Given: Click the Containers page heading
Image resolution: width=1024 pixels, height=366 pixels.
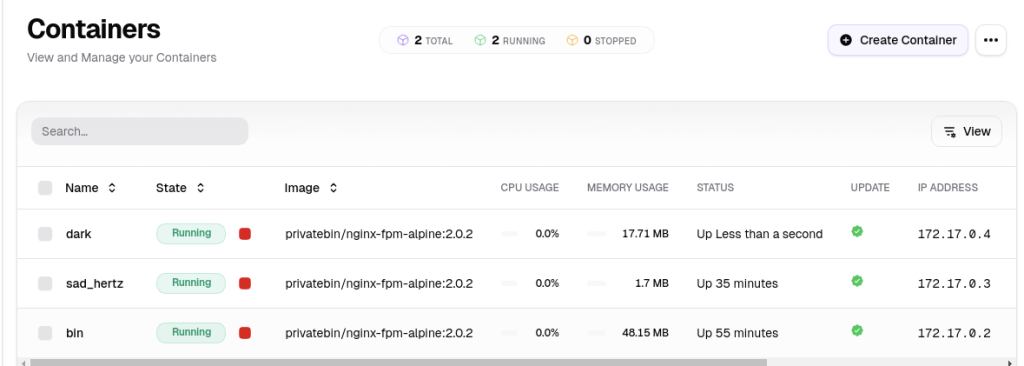Looking at the screenshot, I should point(93,29).
